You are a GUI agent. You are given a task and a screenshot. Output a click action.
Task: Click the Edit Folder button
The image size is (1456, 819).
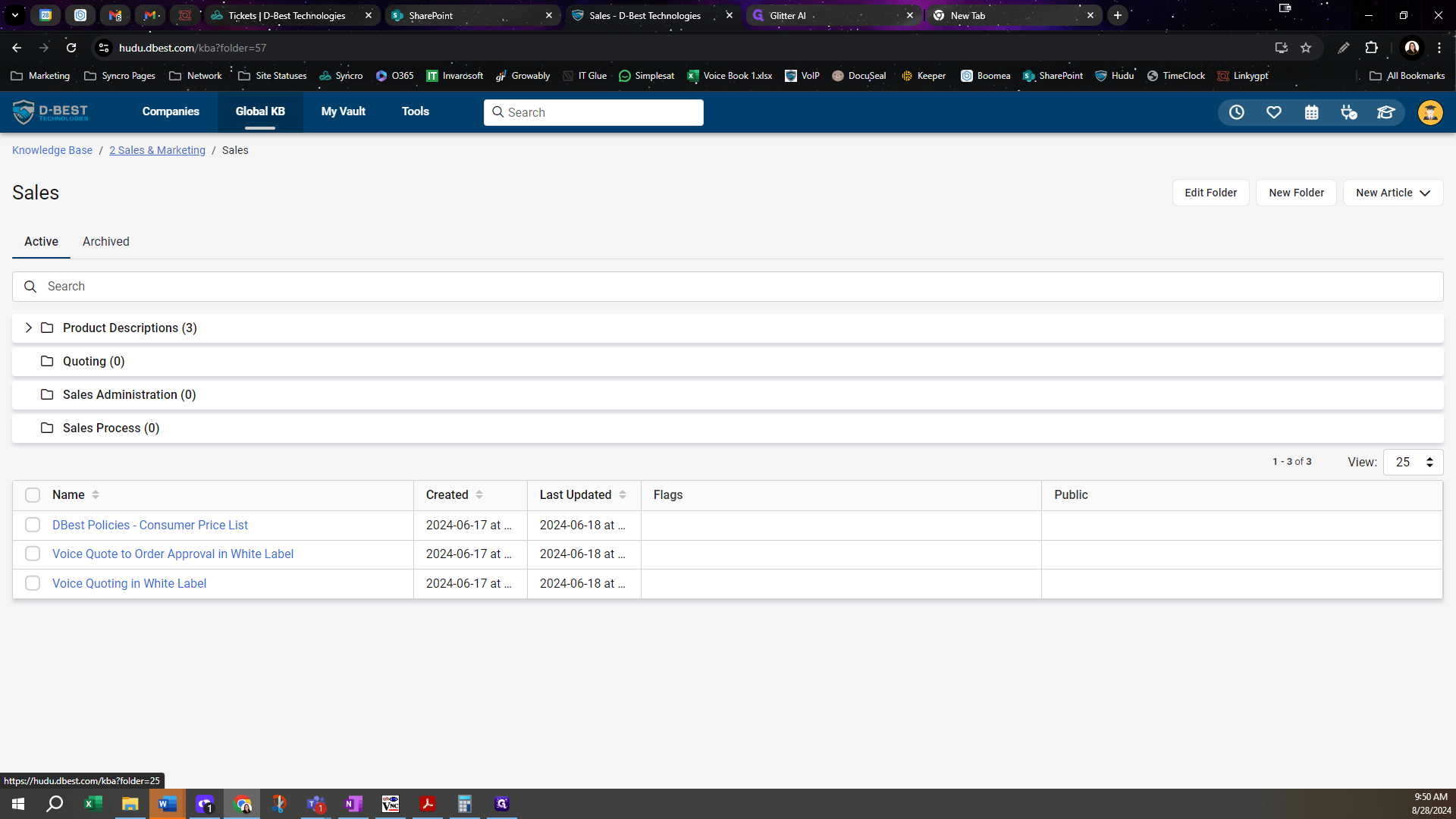tap(1210, 193)
